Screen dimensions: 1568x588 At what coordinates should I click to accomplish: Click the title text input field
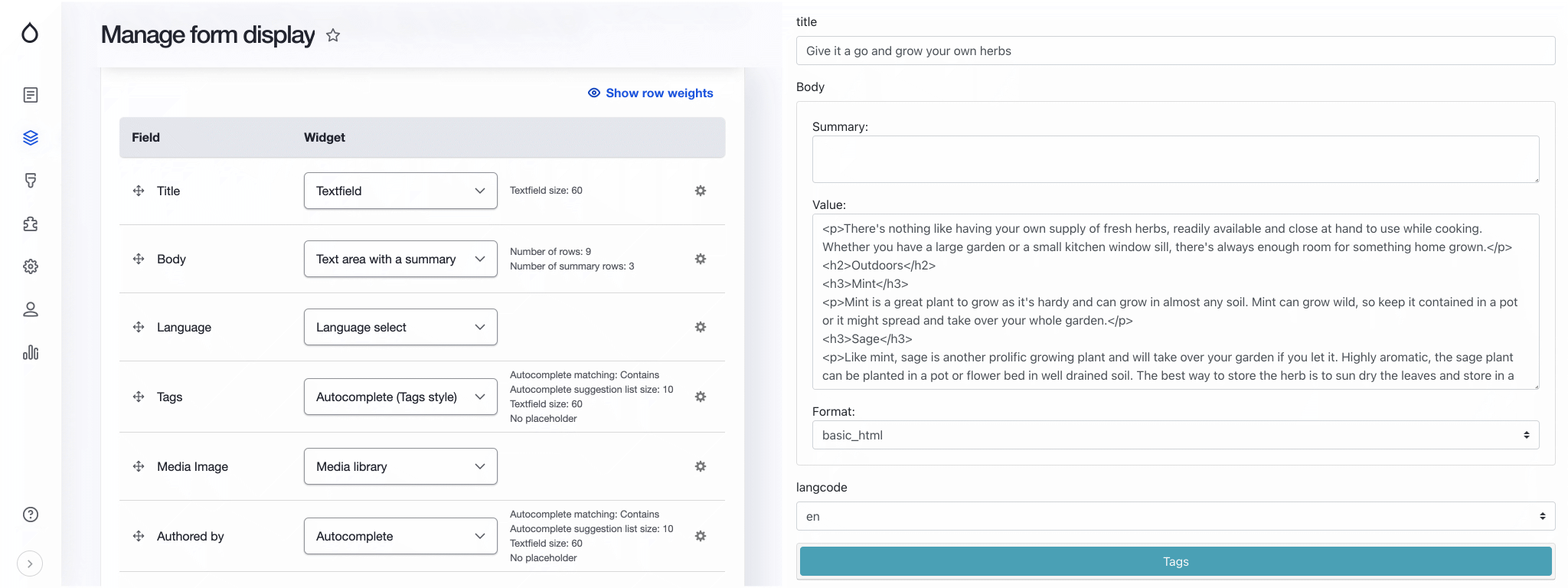(x=1175, y=51)
